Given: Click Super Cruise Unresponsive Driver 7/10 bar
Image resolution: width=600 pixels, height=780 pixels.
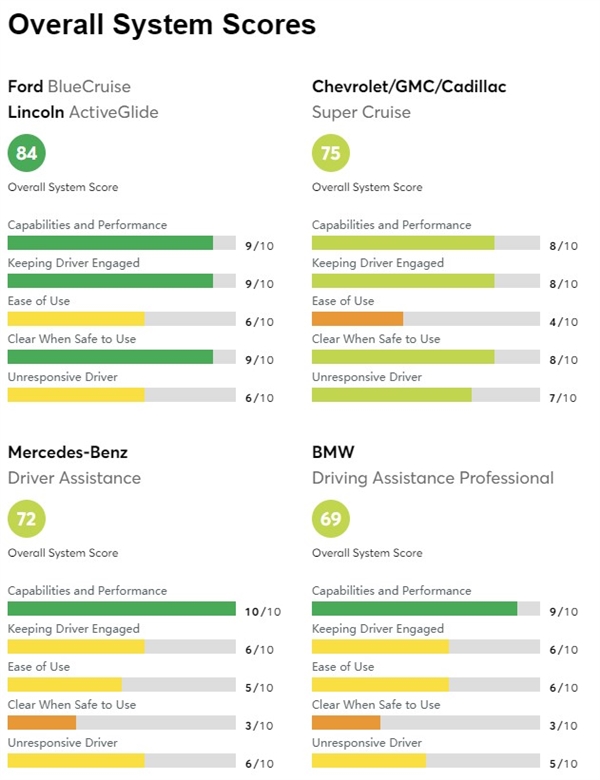Looking at the screenshot, I should tap(426, 395).
